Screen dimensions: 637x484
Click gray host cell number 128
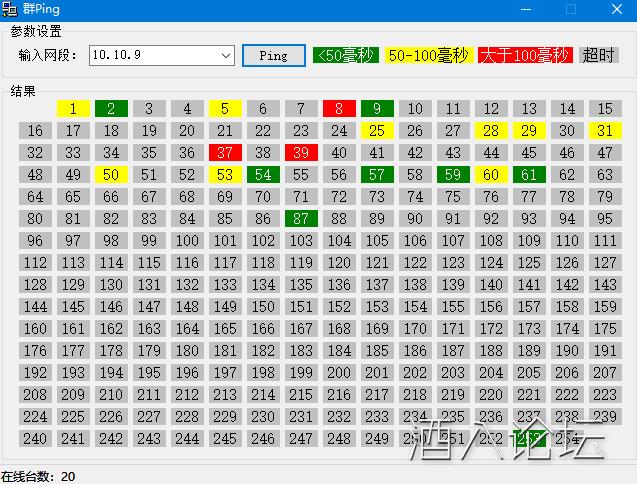click(x=35, y=285)
